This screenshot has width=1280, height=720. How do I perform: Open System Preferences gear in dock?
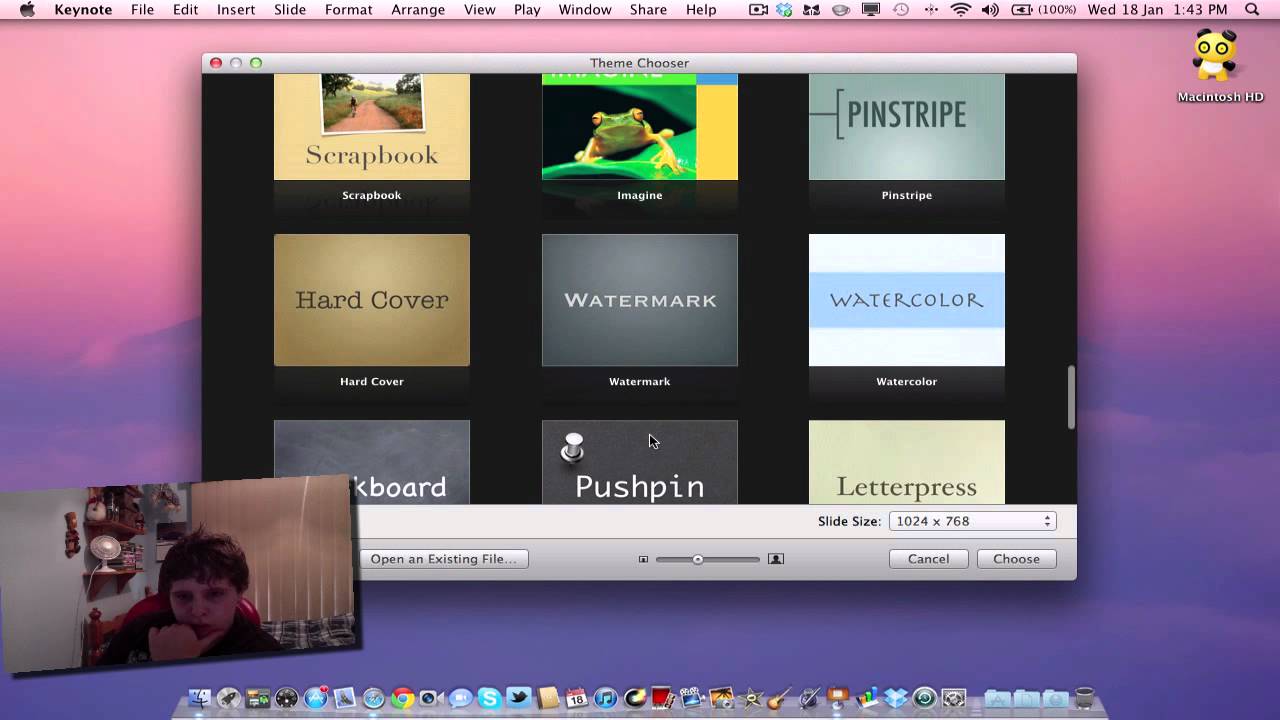click(953, 698)
